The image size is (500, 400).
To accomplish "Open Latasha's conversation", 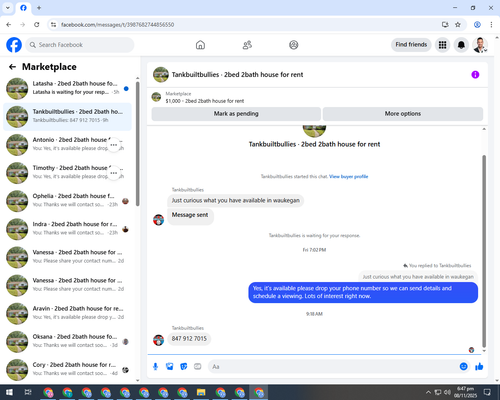I will pyautogui.click(x=67, y=89).
